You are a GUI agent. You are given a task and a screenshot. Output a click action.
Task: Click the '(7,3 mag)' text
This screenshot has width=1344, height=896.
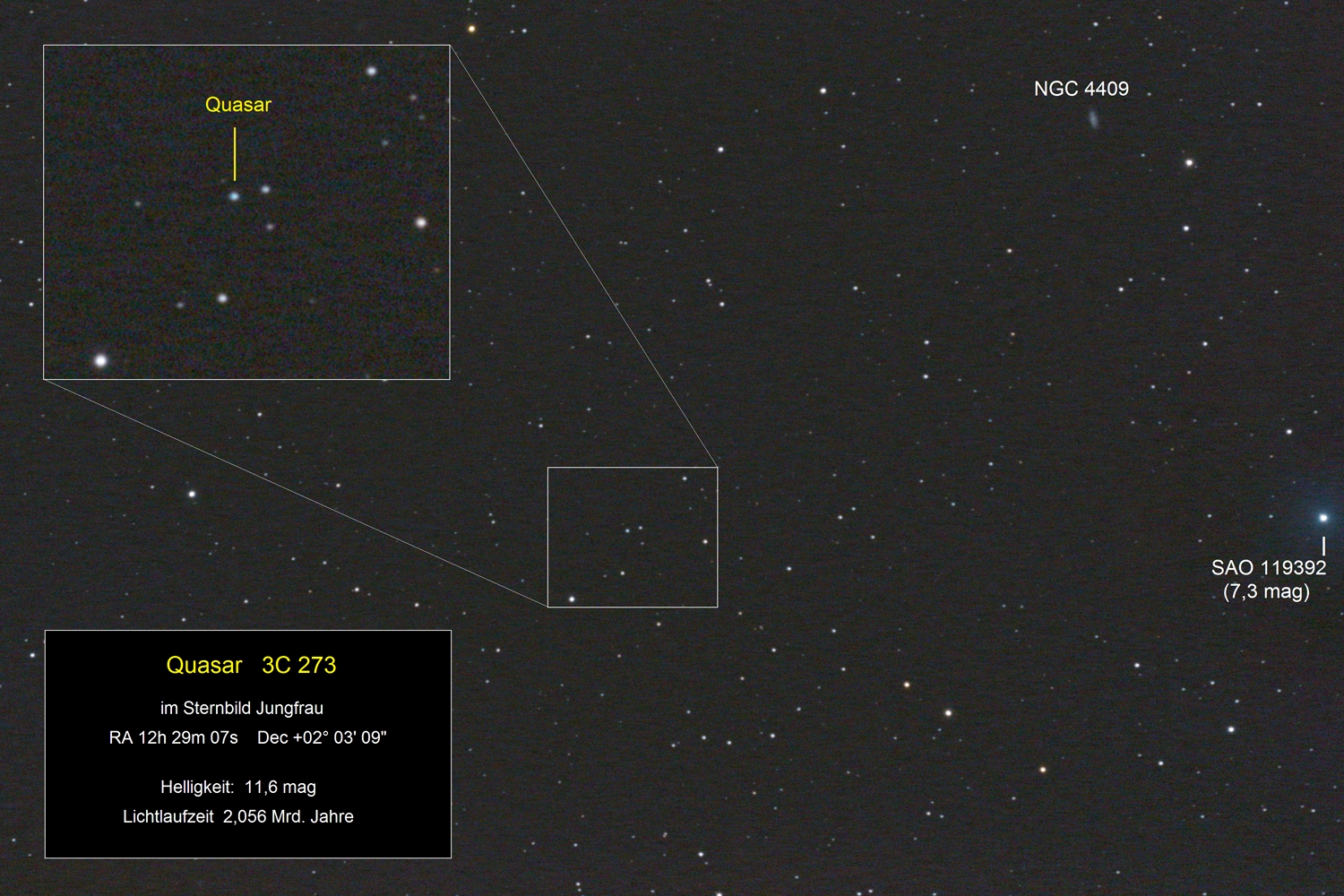point(1266,591)
